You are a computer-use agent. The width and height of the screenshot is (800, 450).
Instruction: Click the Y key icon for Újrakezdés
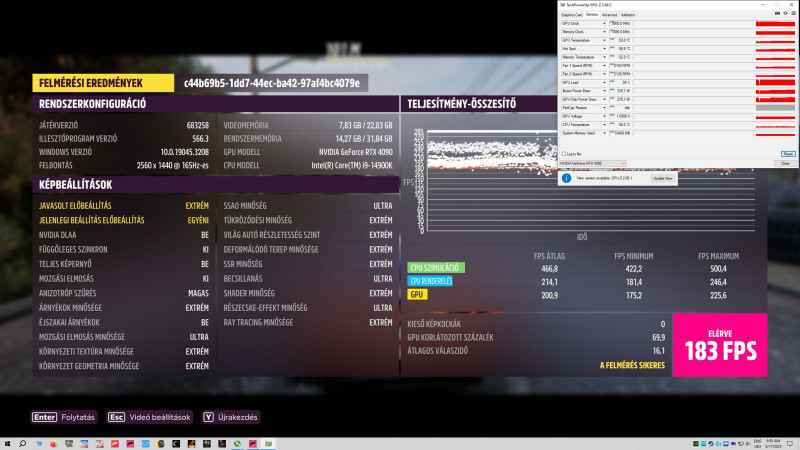(x=208, y=417)
